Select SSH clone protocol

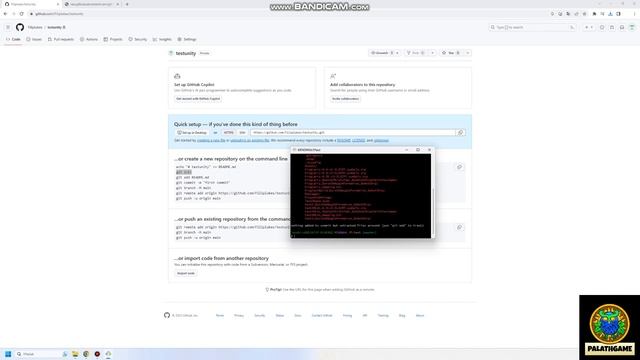point(242,133)
